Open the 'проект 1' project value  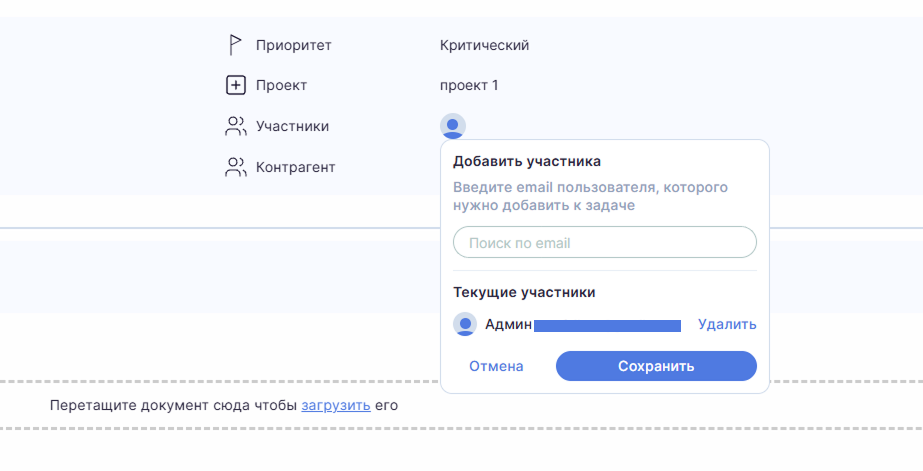point(468,86)
